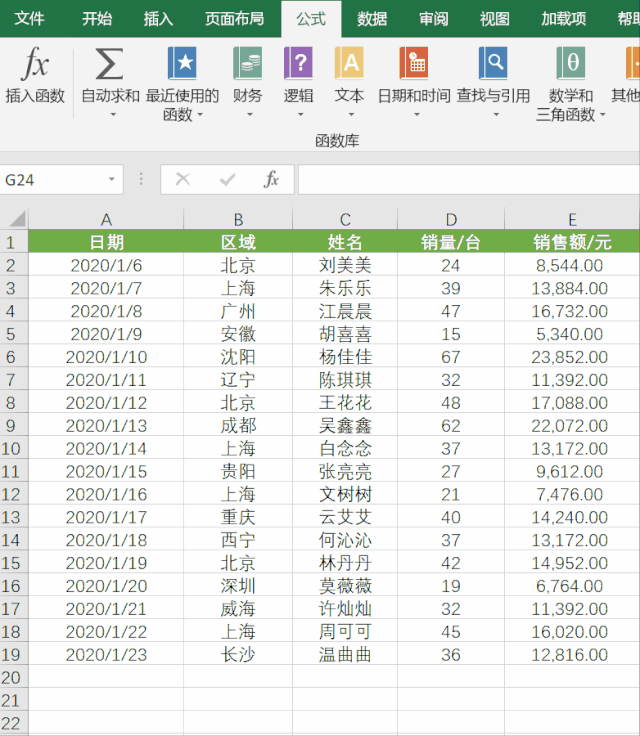Select the quantity cell 62

pyautogui.click(x=451, y=425)
